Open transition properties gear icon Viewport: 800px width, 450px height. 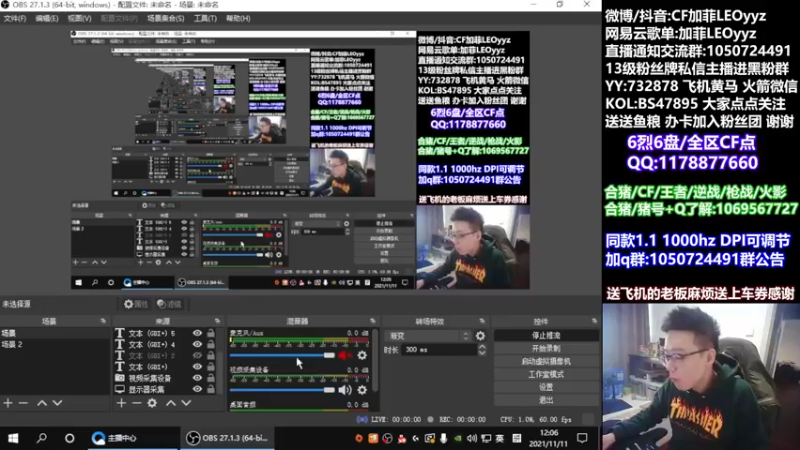(480, 336)
